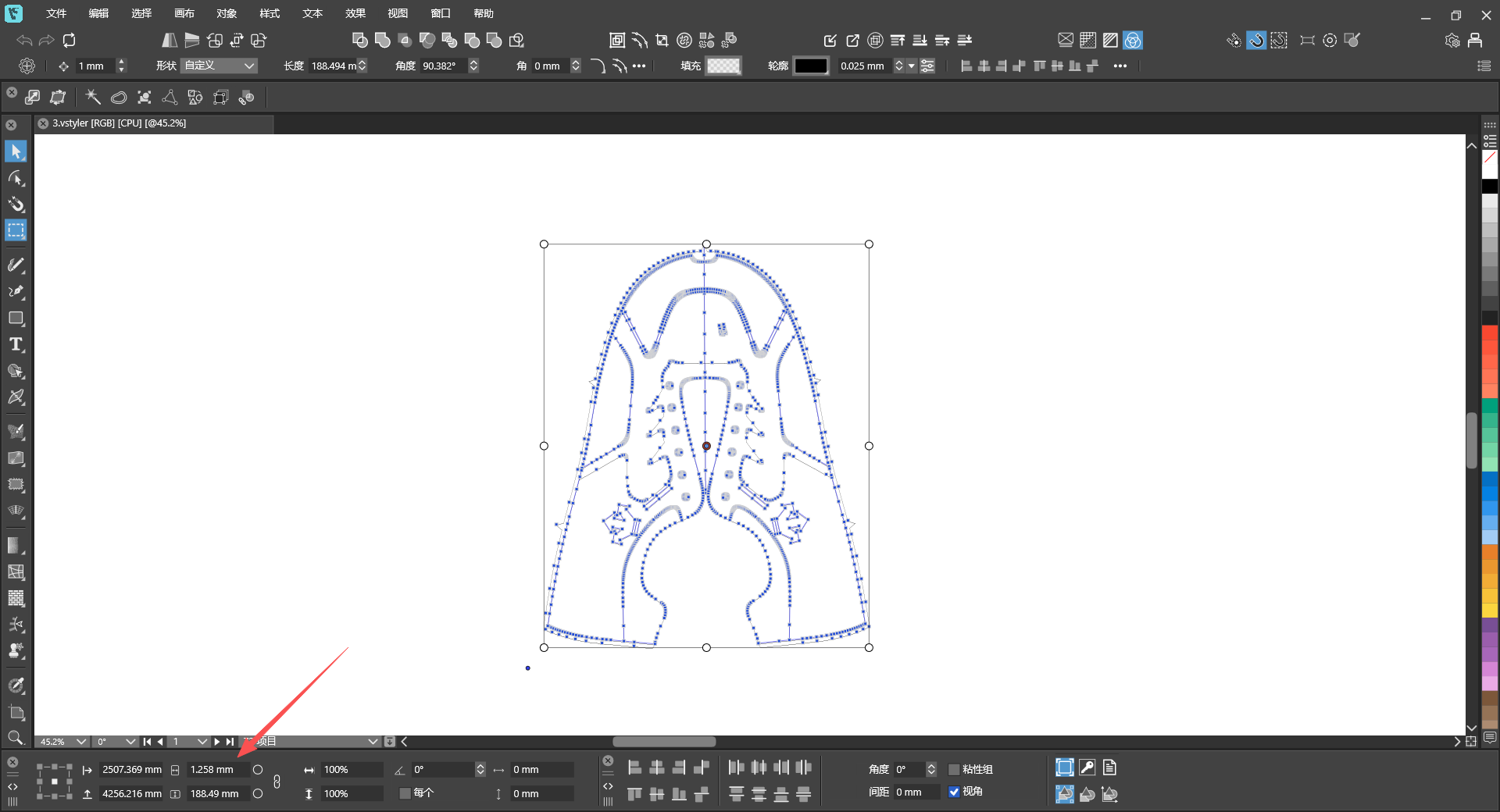Click the lasso ellipse icon in secondary toolbar
1500x812 pixels.
click(x=119, y=98)
